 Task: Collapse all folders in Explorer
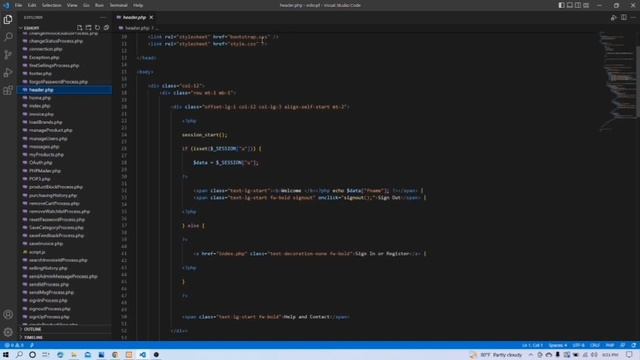click(x=107, y=28)
